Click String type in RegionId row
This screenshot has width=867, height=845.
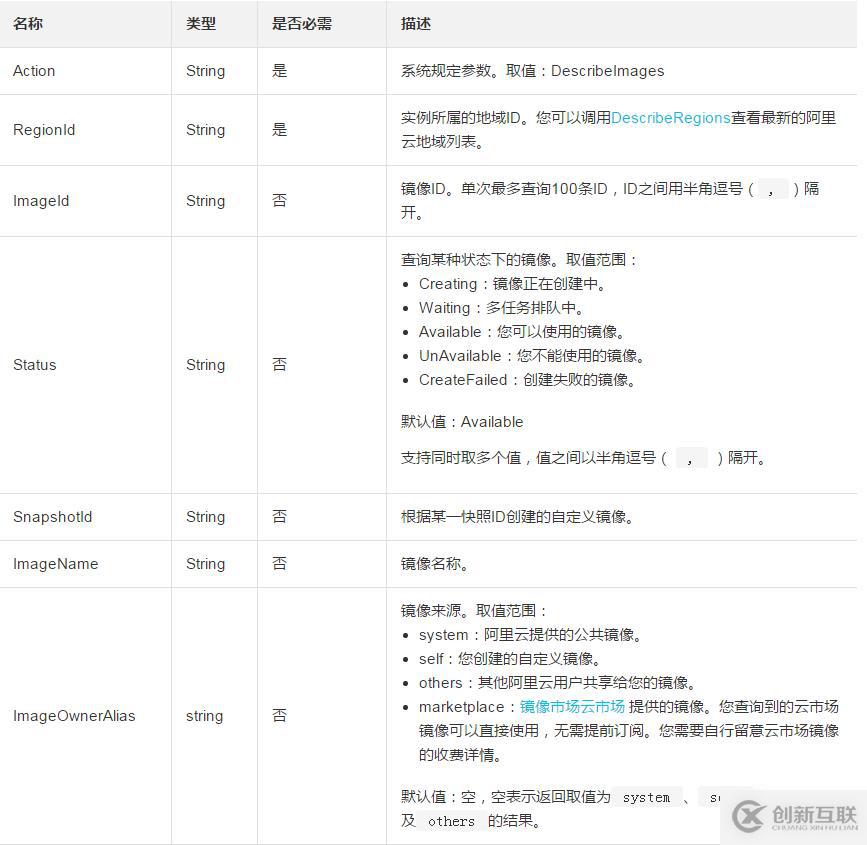[x=206, y=130]
